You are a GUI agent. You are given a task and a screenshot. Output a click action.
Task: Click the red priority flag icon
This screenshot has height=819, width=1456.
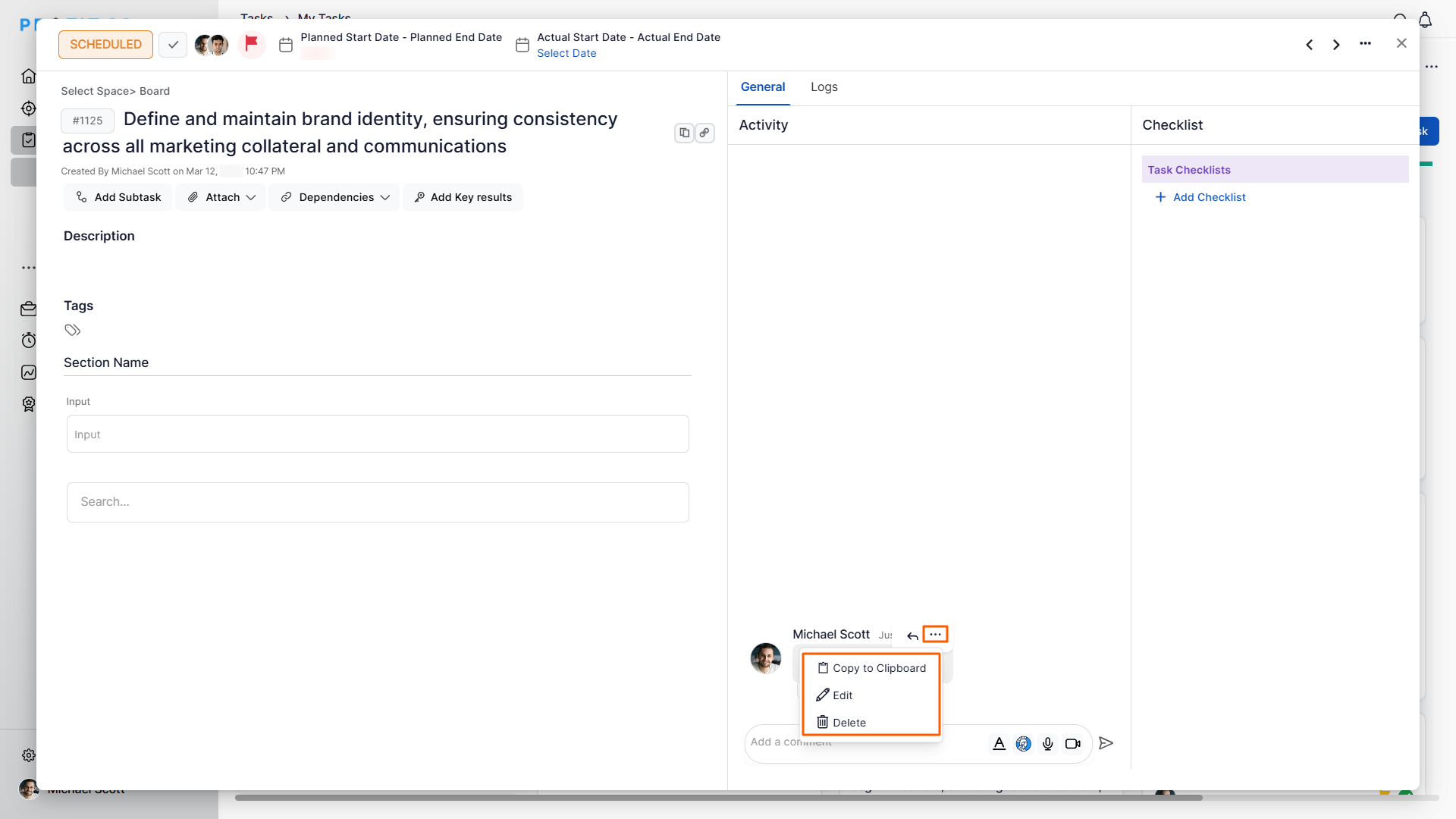pos(252,44)
